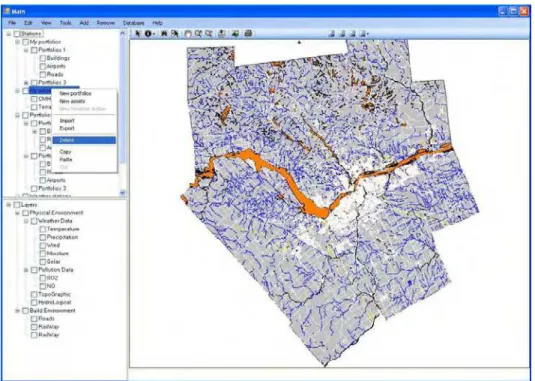535x381 pixels.
Task: Open the View menu
Action: (x=46, y=23)
